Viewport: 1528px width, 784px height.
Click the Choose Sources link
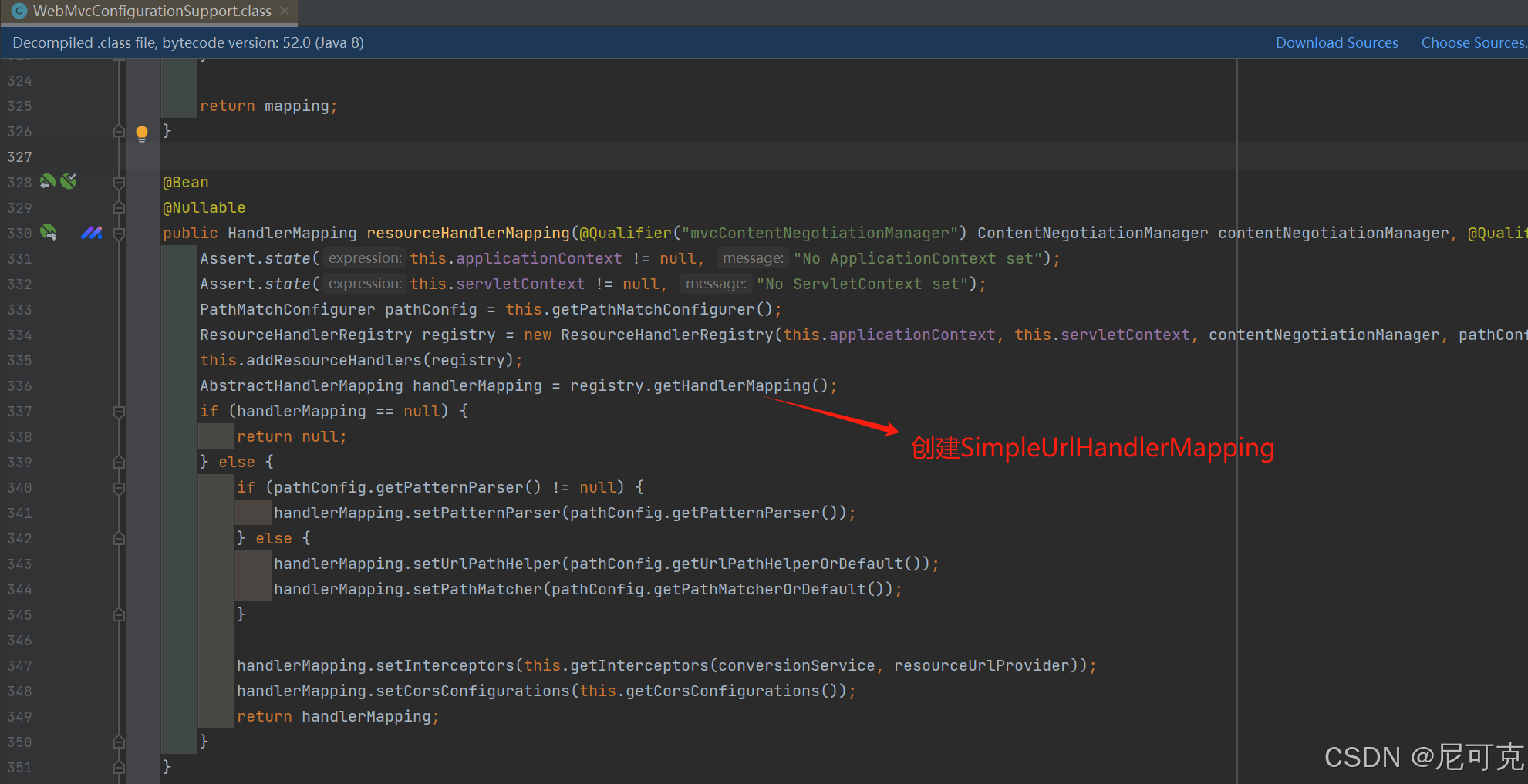1473,42
